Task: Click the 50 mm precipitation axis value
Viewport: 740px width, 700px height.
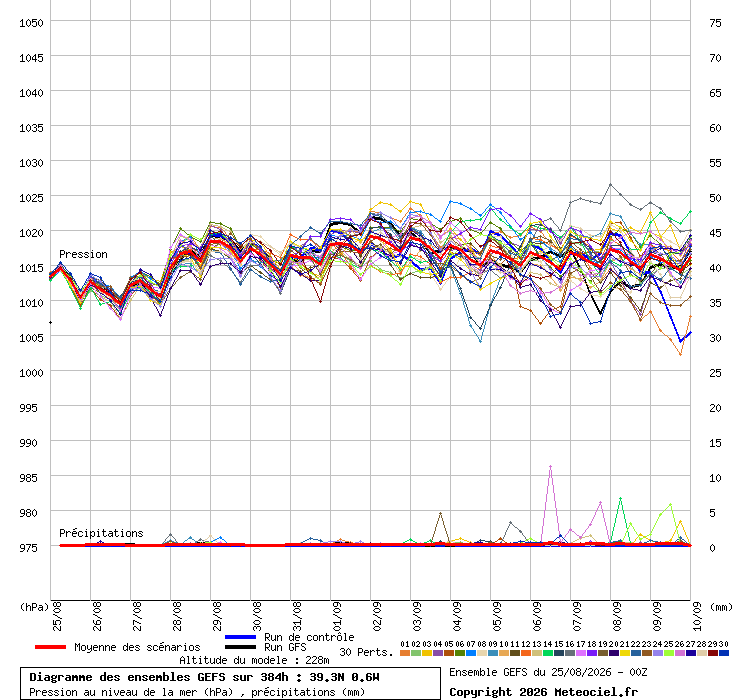Action: [715, 198]
